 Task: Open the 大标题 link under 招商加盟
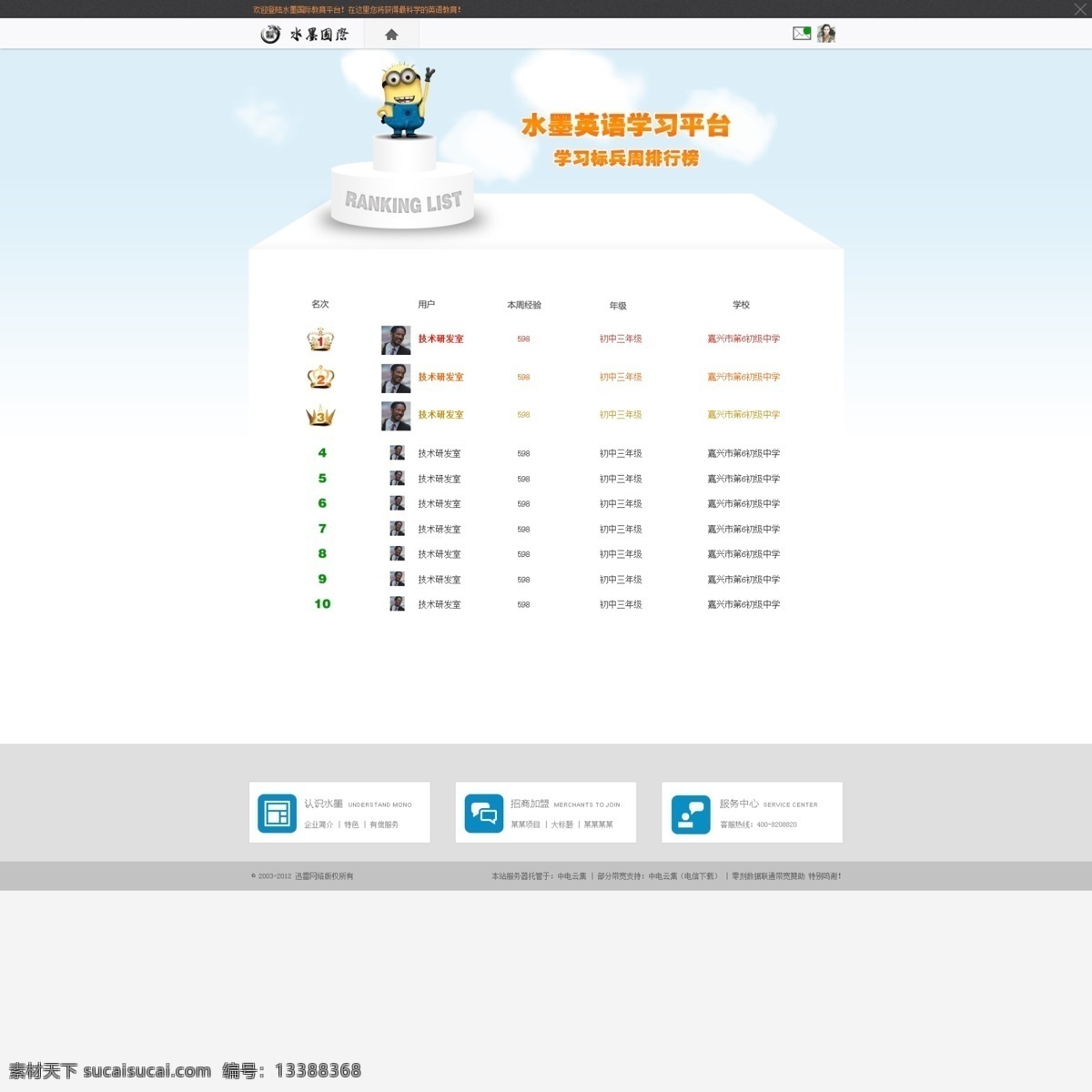tap(561, 824)
